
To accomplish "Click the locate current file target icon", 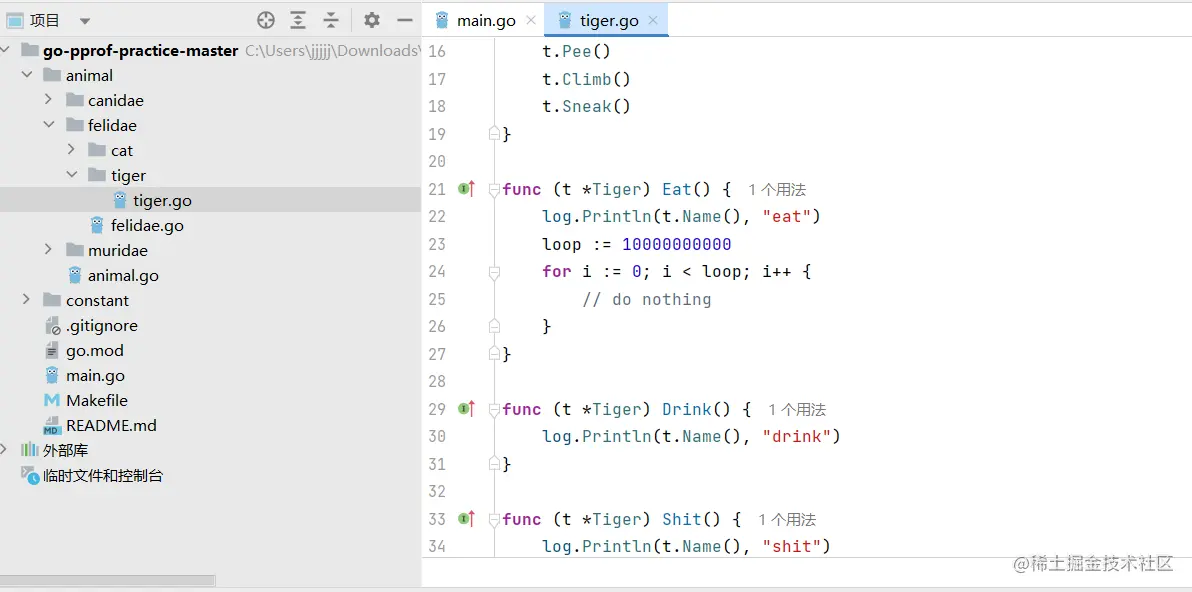I will pyautogui.click(x=265, y=21).
